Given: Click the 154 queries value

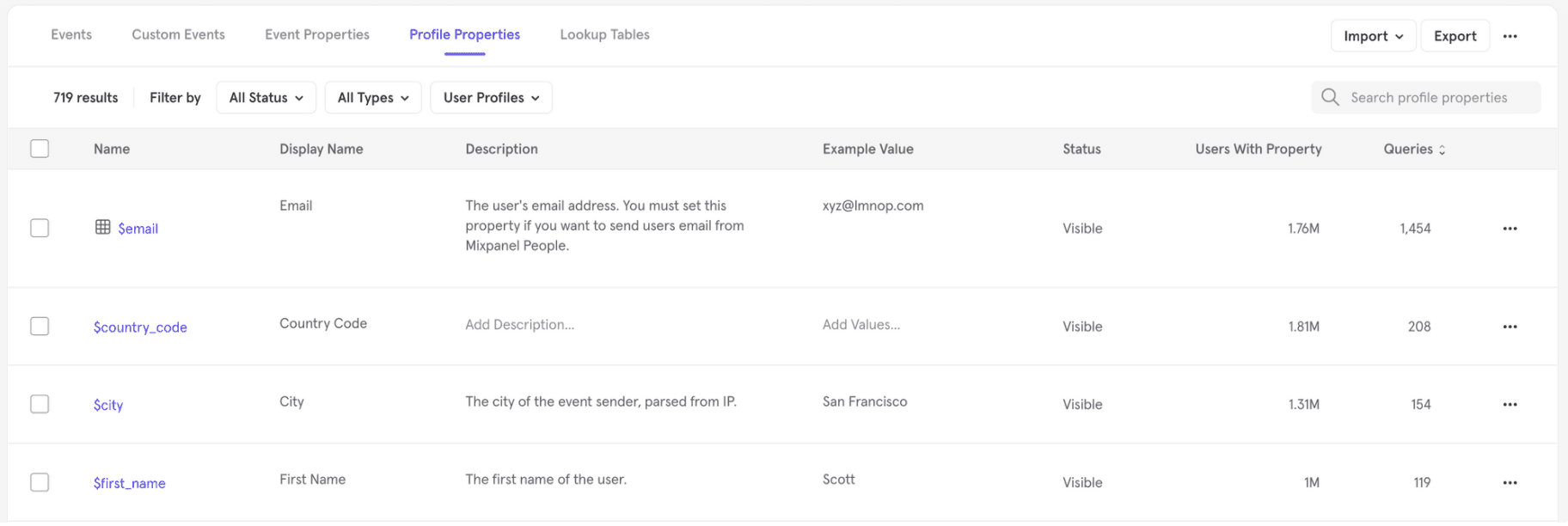Looking at the screenshot, I should pyautogui.click(x=1420, y=405).
